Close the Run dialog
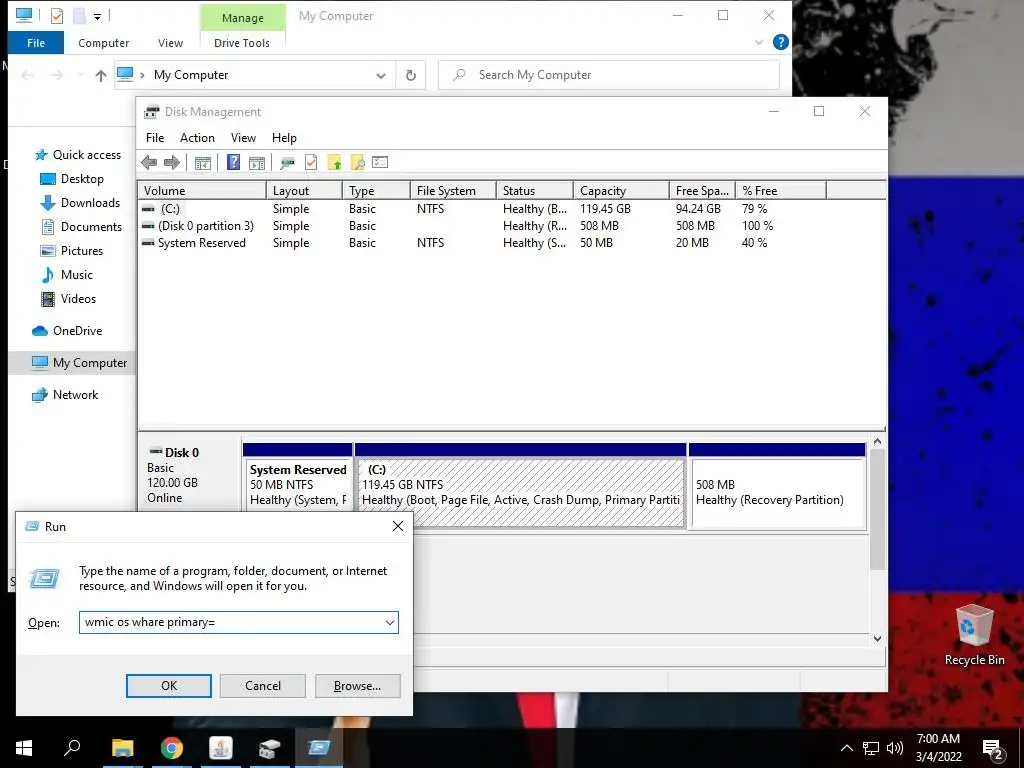Screen dimensions: 1024x768 (398, 526)
